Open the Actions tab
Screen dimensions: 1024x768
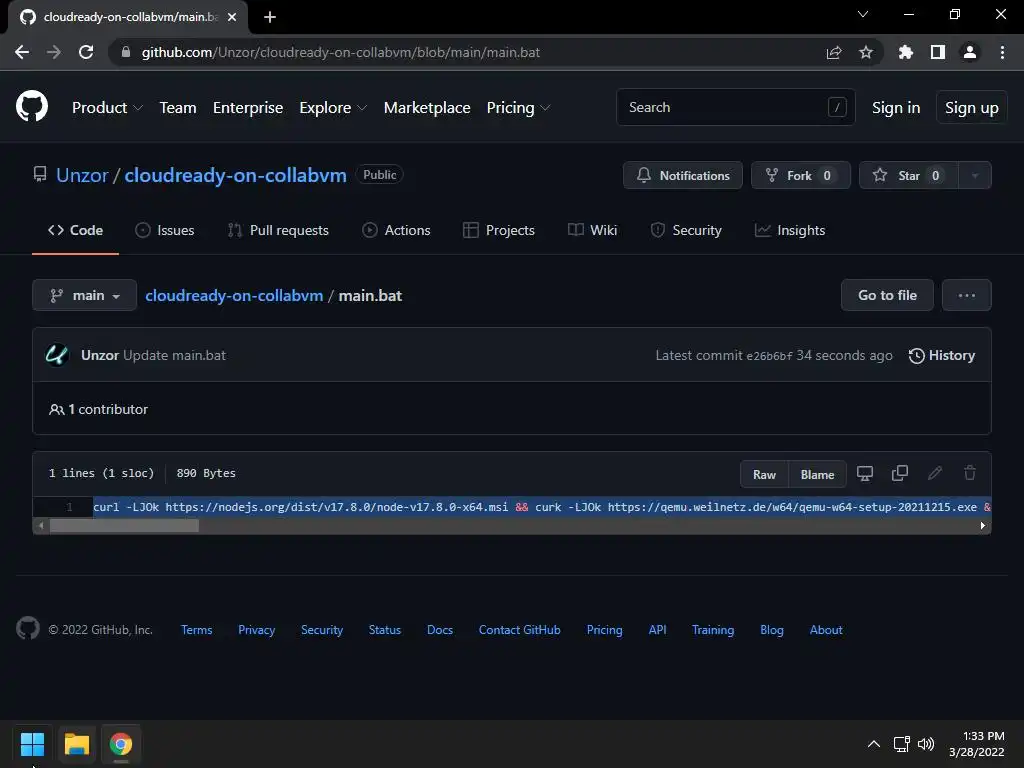pos(396,231)
